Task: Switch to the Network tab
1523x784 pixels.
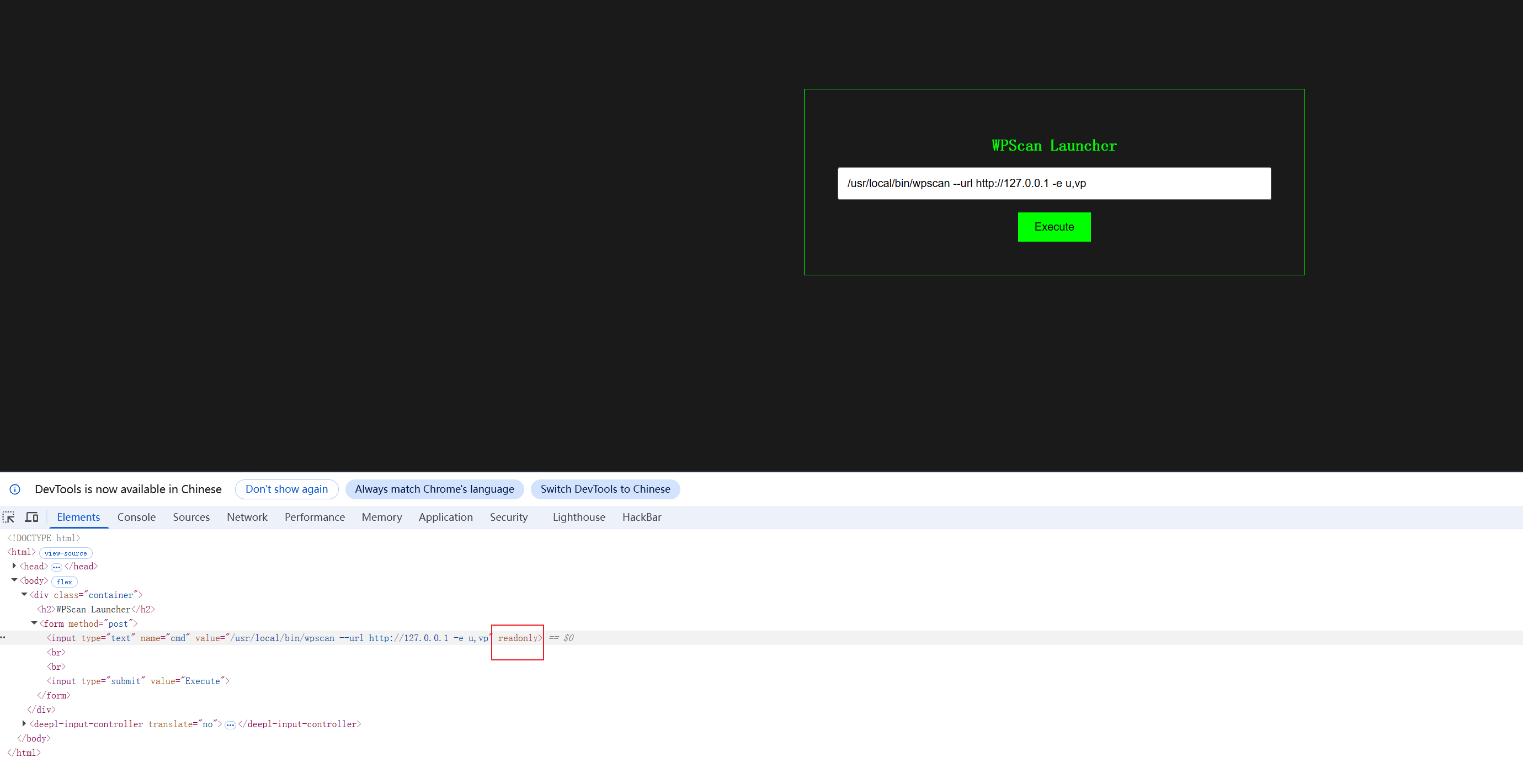Action: point(247,518)
